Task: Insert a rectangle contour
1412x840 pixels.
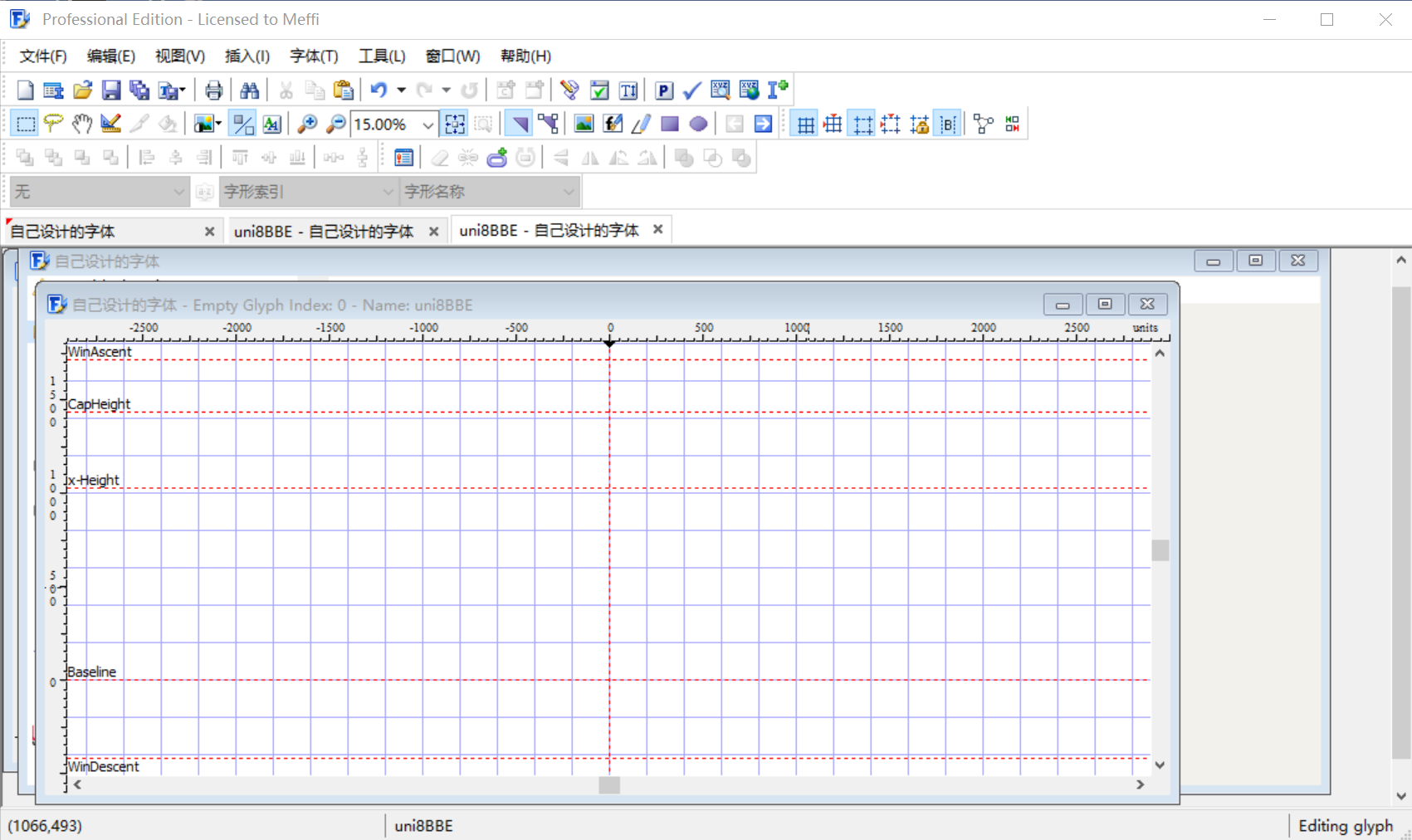Action: coord(670,124)
